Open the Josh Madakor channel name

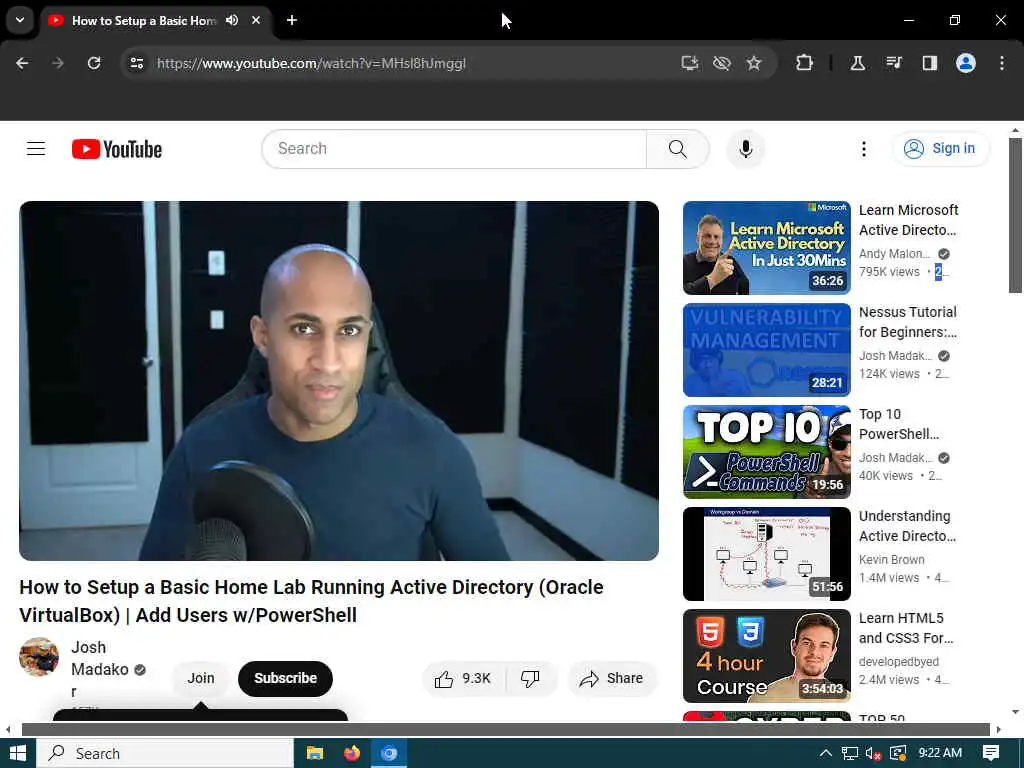point(100,669)
